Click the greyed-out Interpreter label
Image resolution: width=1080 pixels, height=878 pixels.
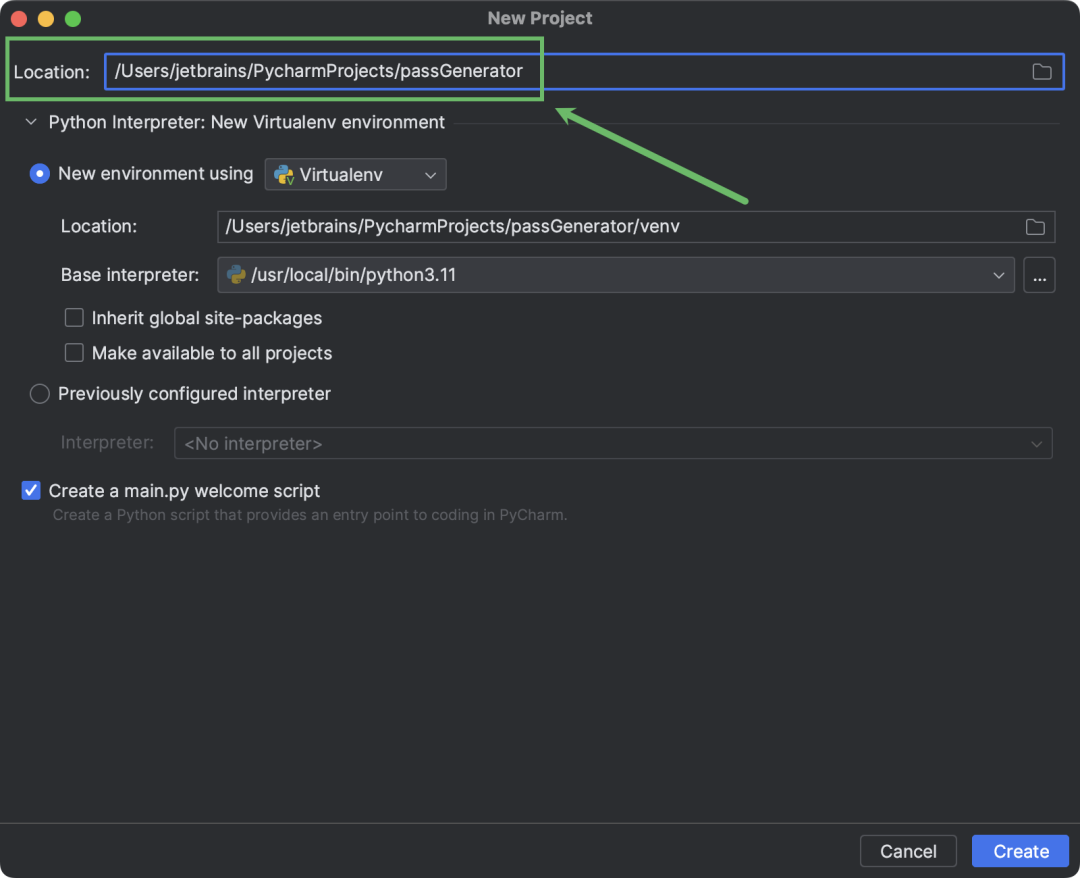coord(107,443)
